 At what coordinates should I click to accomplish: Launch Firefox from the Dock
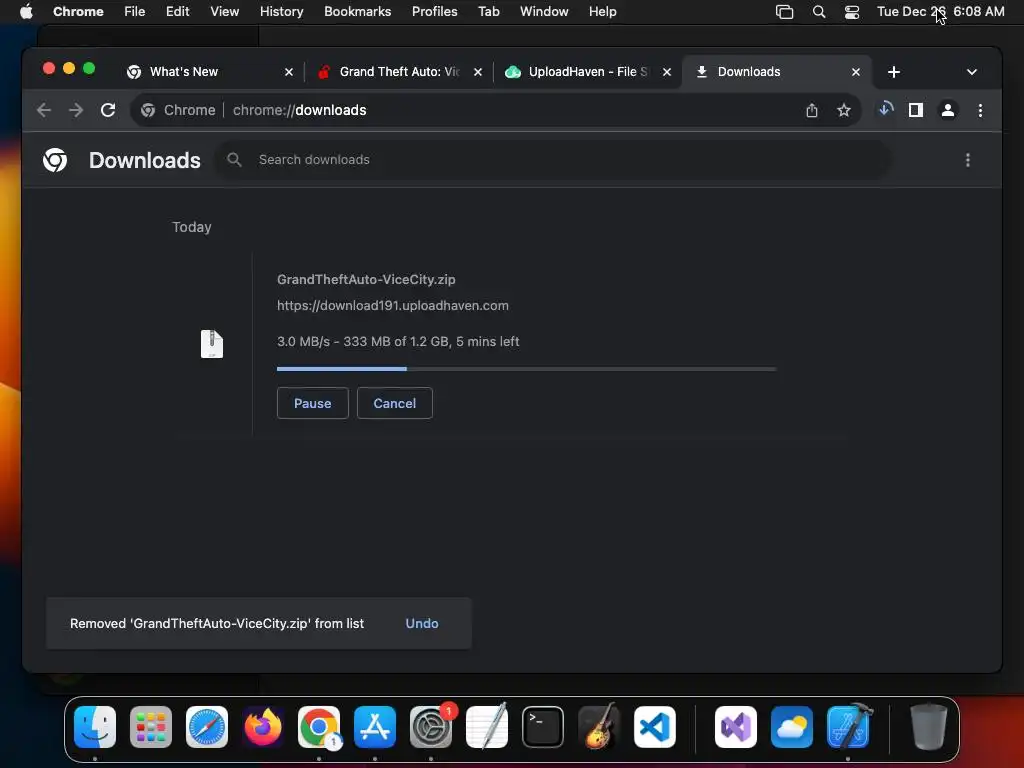(263, 727)
